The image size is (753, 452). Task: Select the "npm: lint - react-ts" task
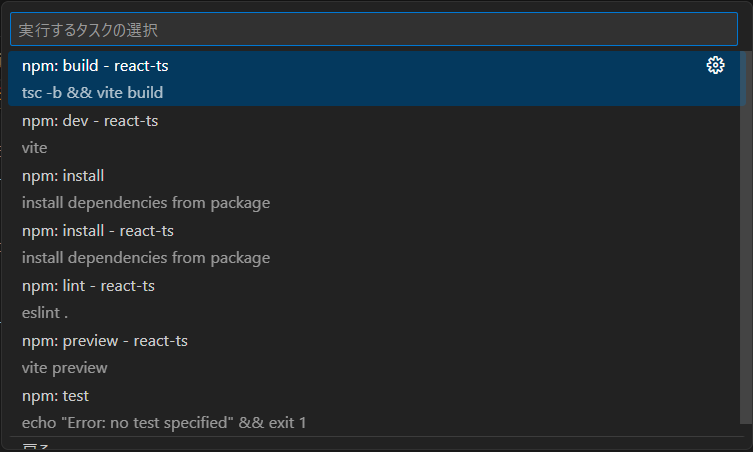pyautogui.click(x=88, y=286)
